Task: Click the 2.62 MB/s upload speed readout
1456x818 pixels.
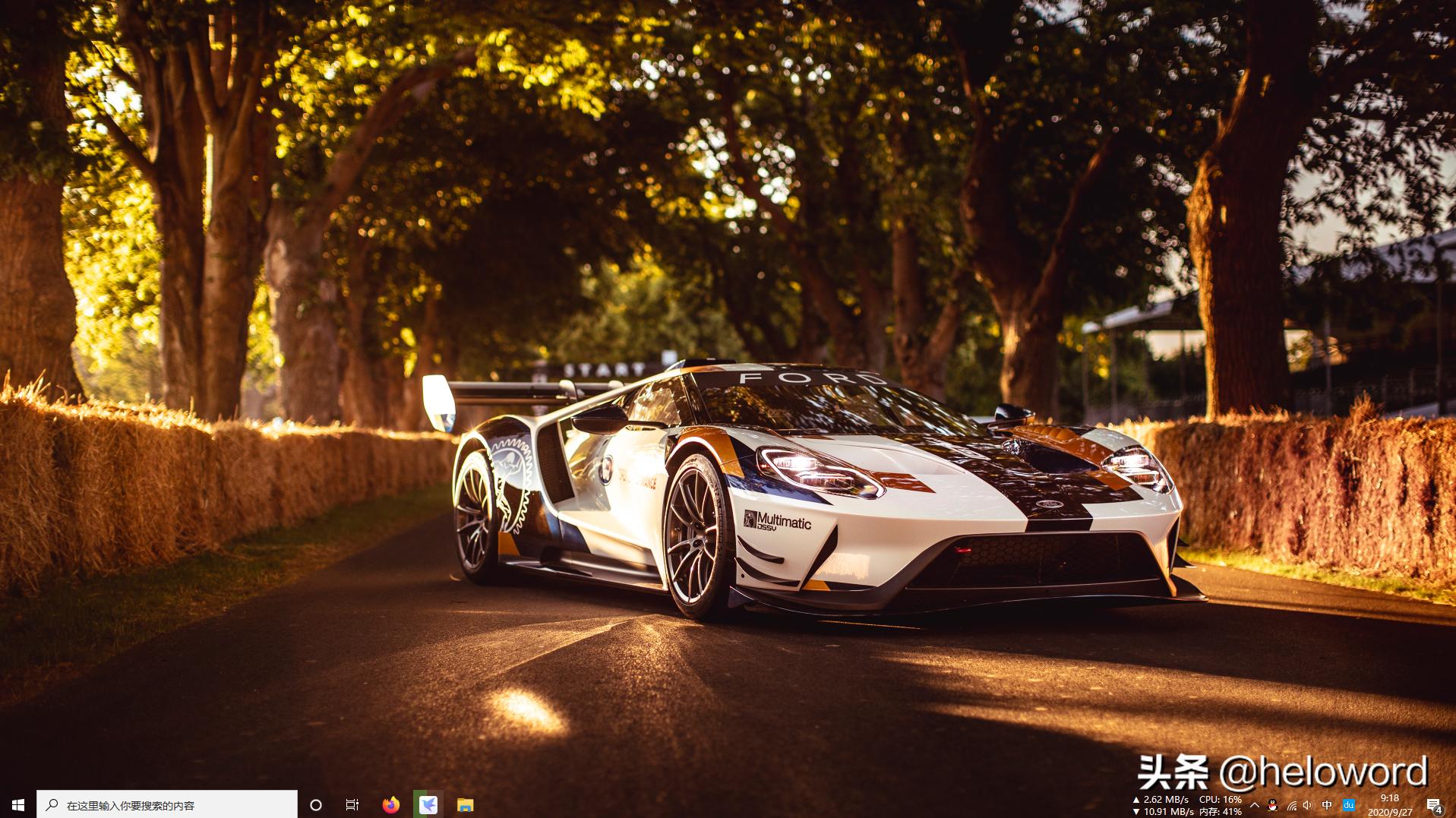Action: coord(1161,799)
